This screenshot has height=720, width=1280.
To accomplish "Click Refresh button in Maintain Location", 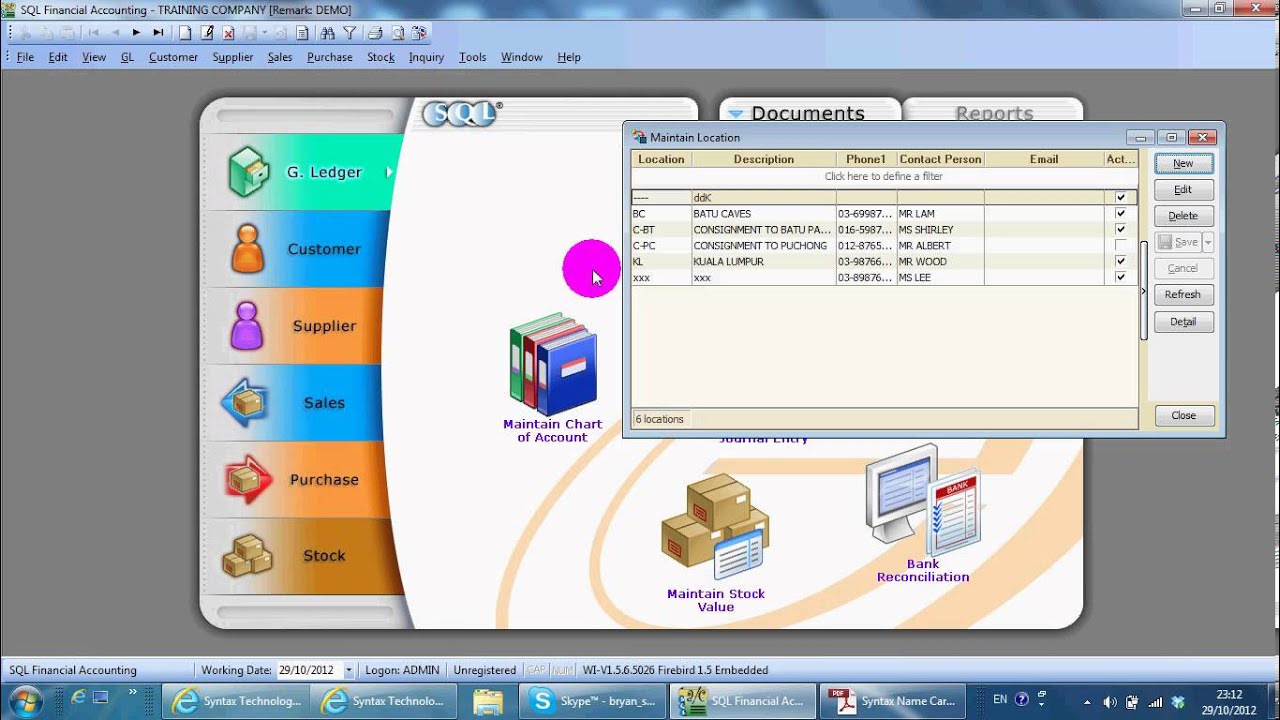I will pos(1183,294).
